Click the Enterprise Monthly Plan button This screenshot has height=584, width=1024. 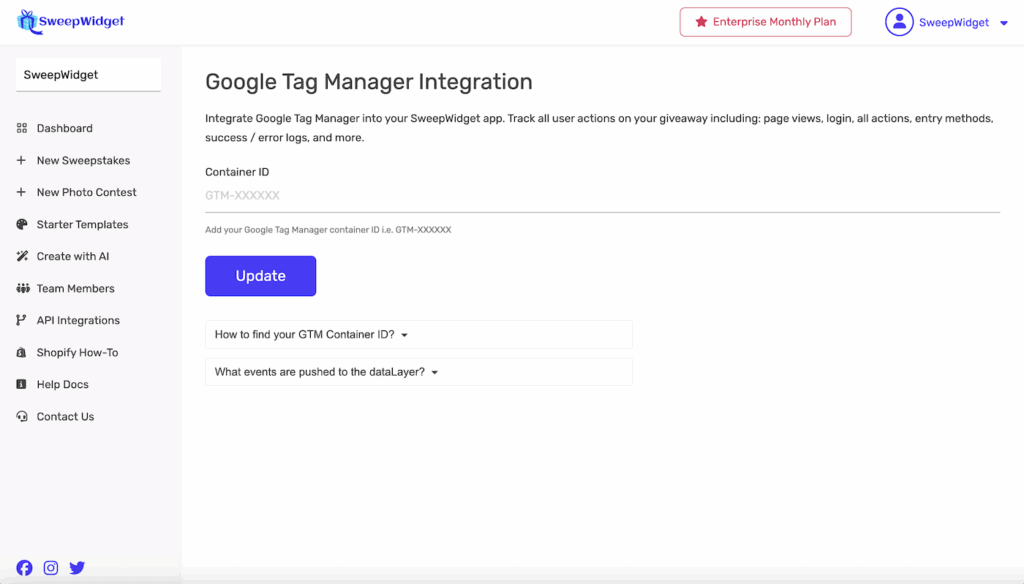pos(765,22)
